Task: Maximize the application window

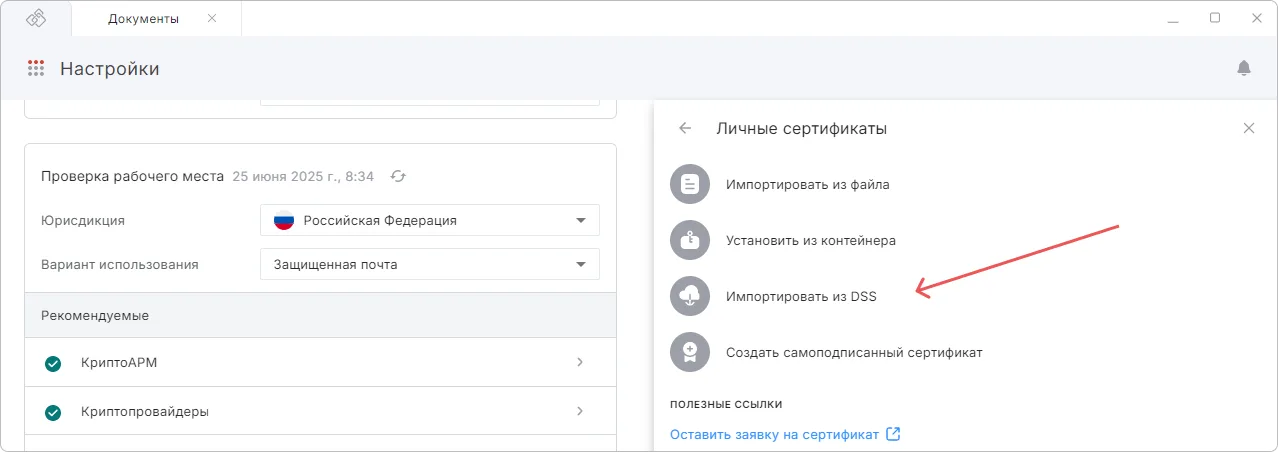Action: [x=1215, y=18]
